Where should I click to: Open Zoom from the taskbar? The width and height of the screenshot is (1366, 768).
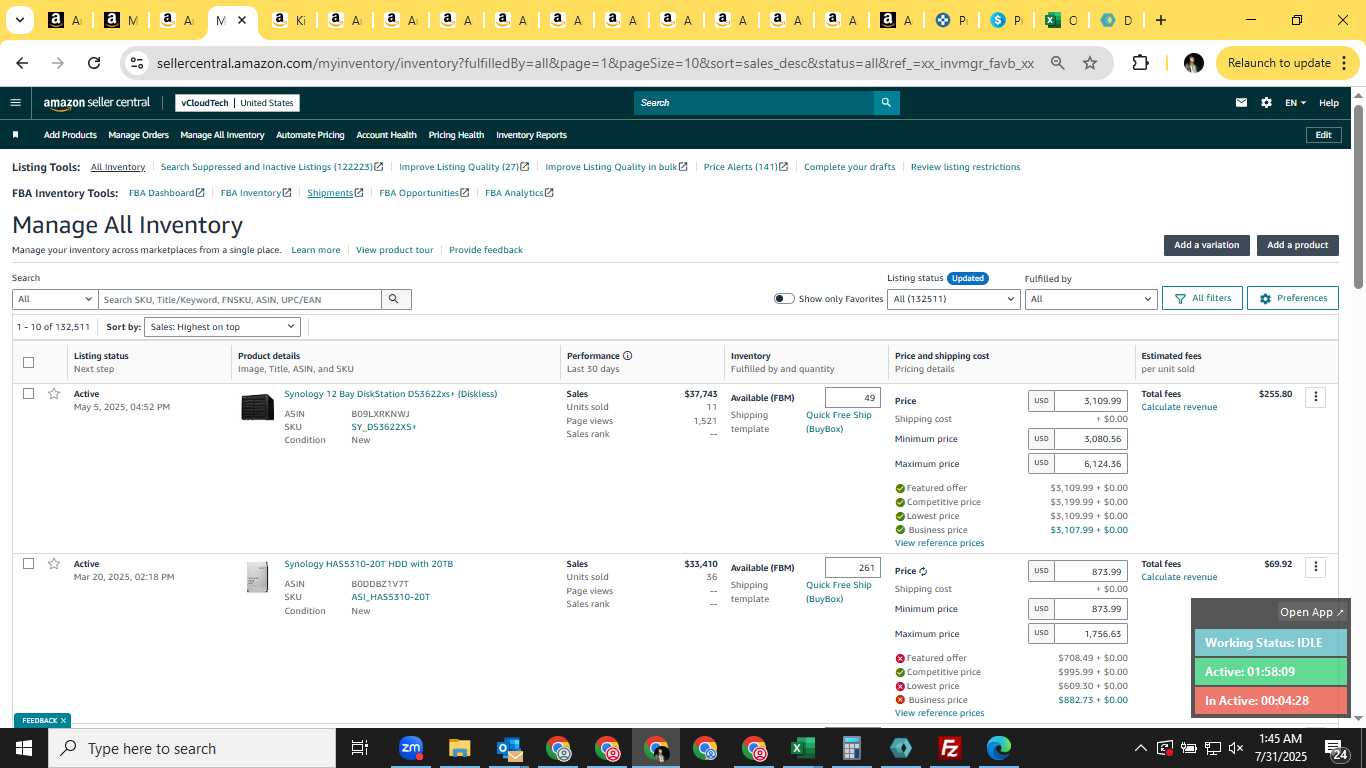pos(411,748)
